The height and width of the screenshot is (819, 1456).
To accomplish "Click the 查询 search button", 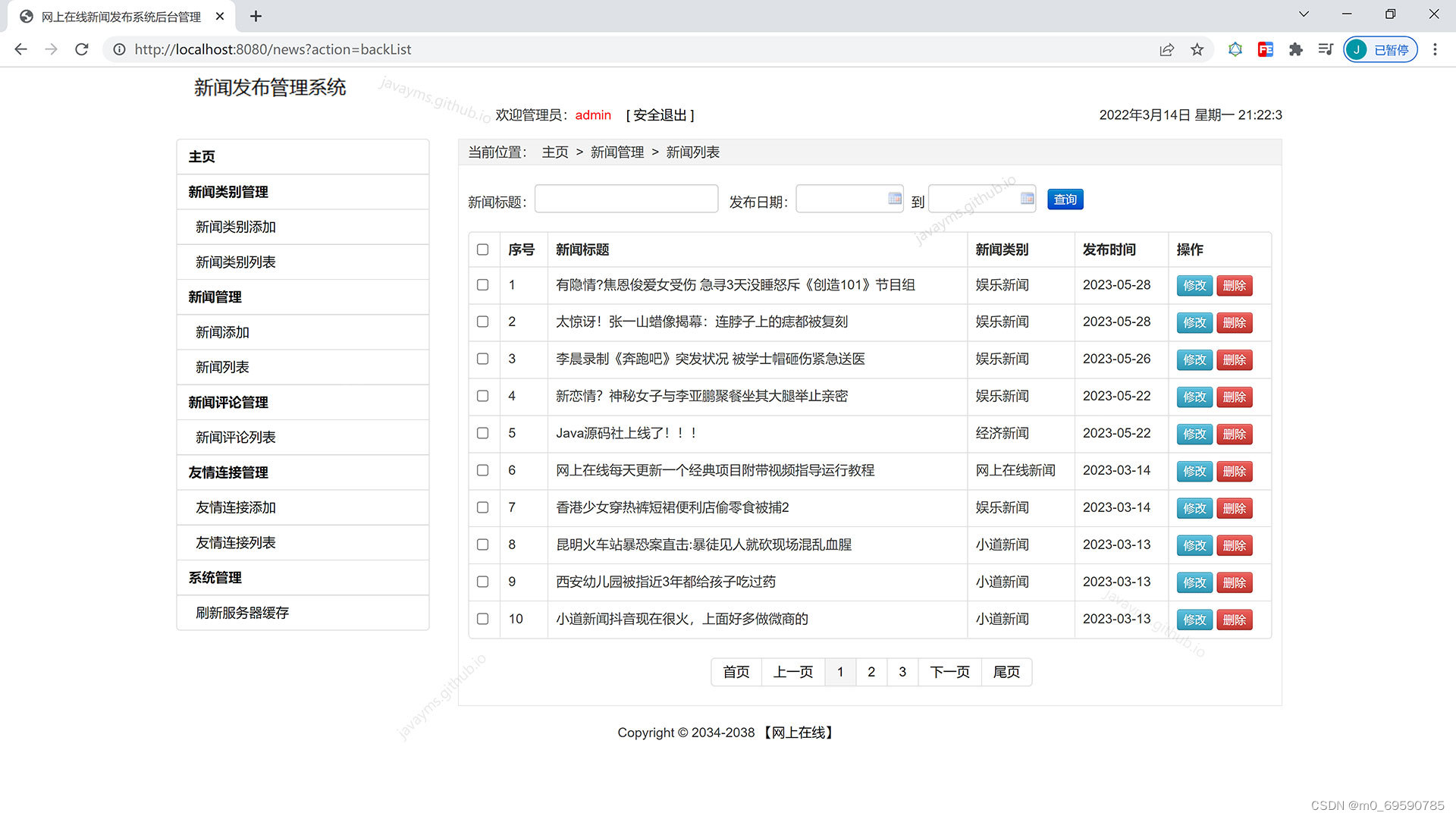I will pos(1065,199).
